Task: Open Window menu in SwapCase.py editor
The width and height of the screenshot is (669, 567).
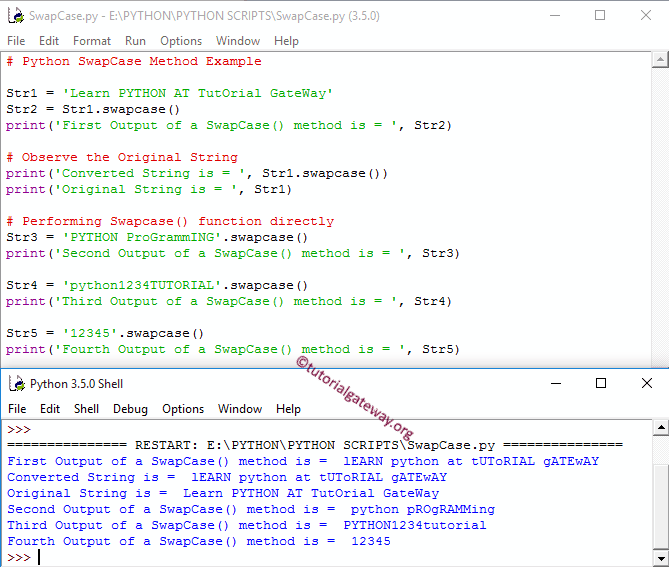Action: click(x=238, y=41)
